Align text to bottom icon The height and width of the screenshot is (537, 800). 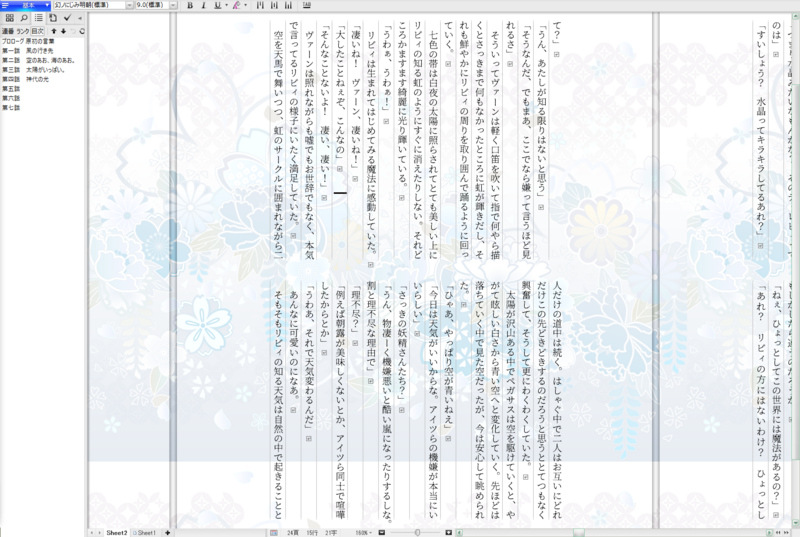click(x=288, y=5)
